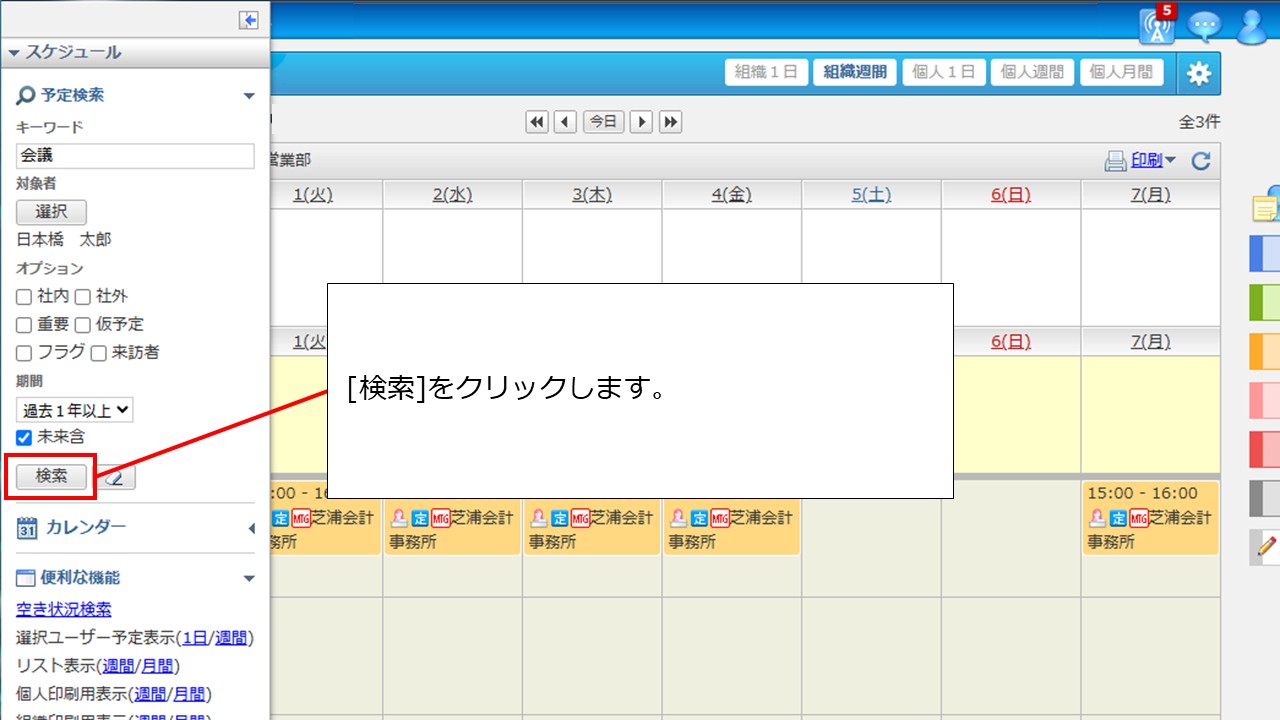Open the chat bubble icon in the header
Image resolution: width=1280 pixels, height=720 pixels.
pos(1205,27)
